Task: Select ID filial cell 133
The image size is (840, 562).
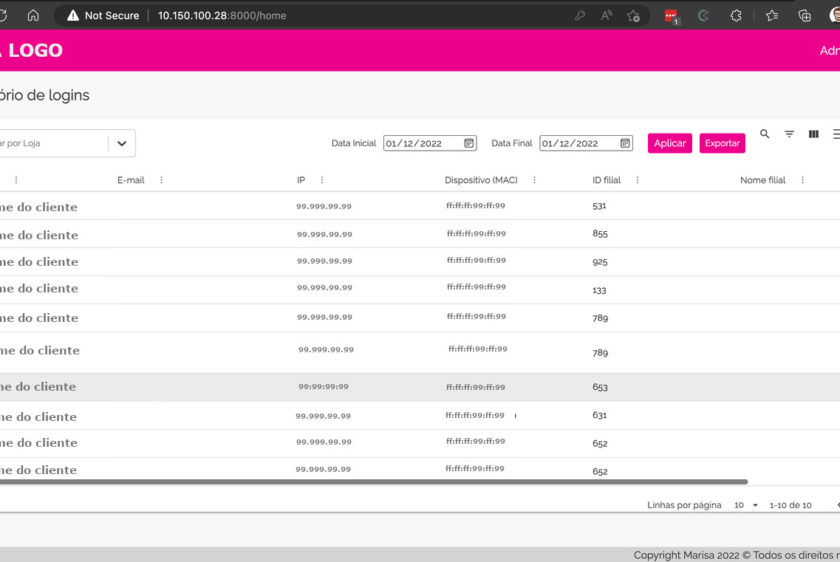Action: click(x=599, y=290)
